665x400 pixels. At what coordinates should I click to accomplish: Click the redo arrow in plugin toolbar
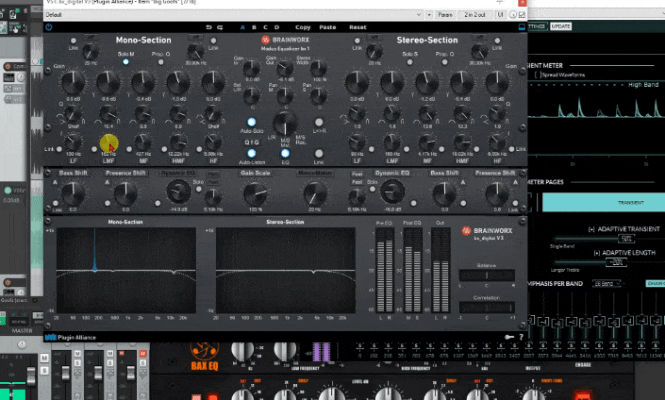coord(220,27)
